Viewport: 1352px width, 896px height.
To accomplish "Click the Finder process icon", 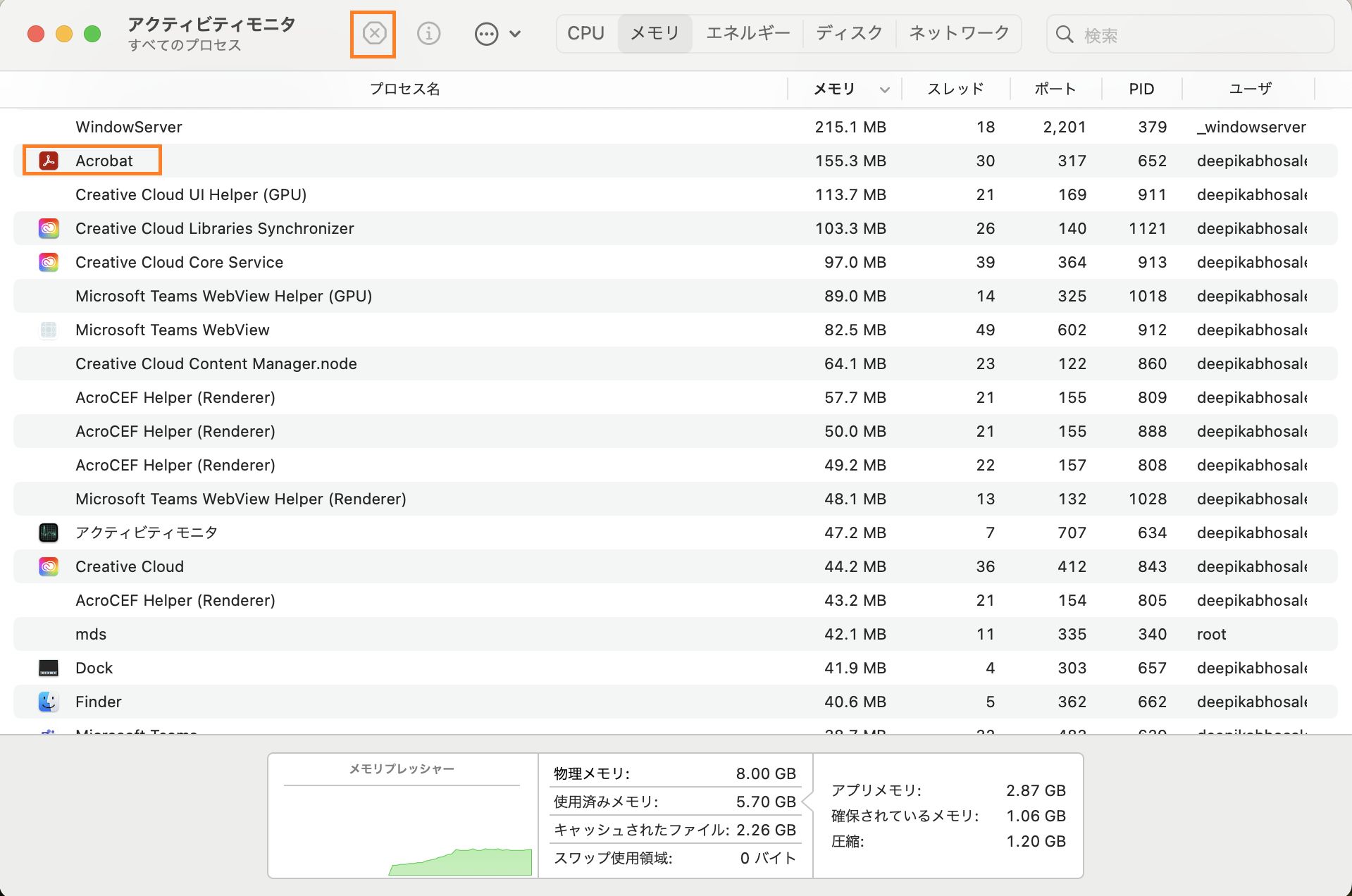I will tap(48, 702).
